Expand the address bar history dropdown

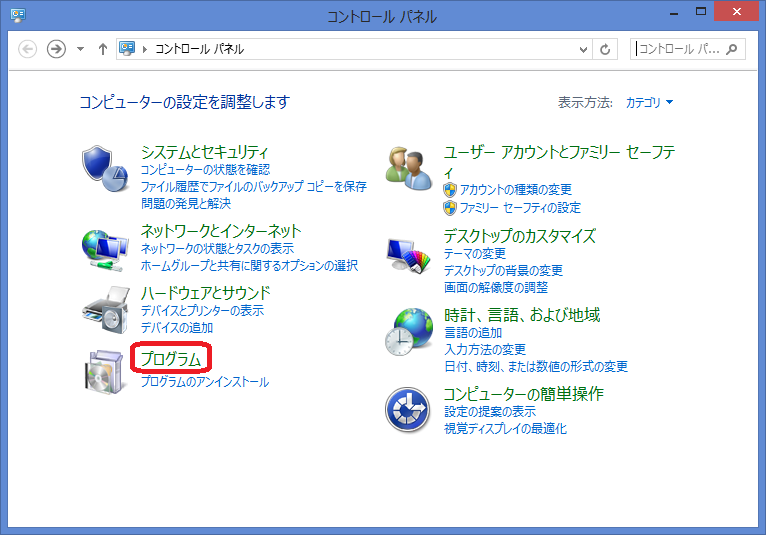coord(583,49)
